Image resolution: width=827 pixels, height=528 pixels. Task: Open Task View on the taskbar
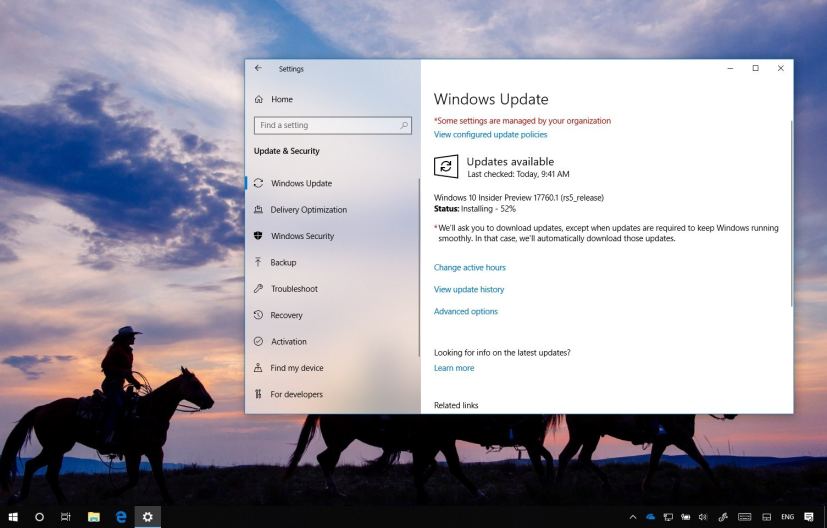[x=66, y=517]
